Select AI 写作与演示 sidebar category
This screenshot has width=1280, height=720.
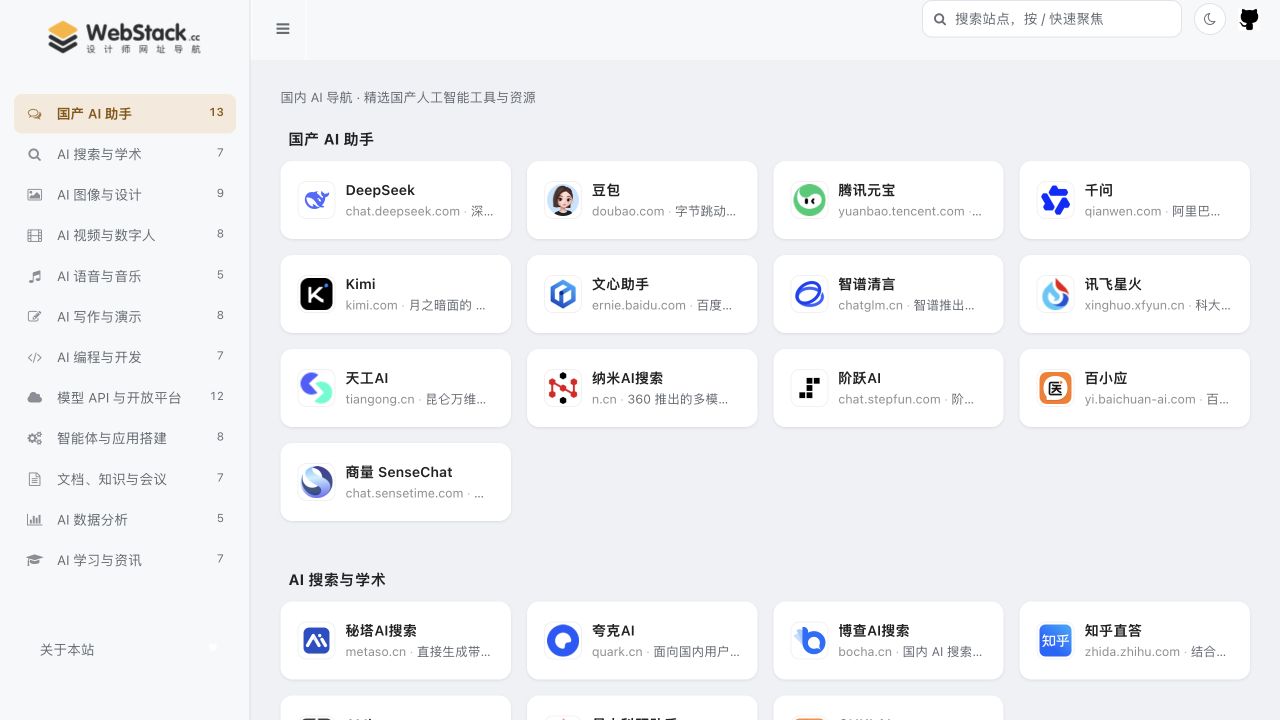[x=125, y=317]
